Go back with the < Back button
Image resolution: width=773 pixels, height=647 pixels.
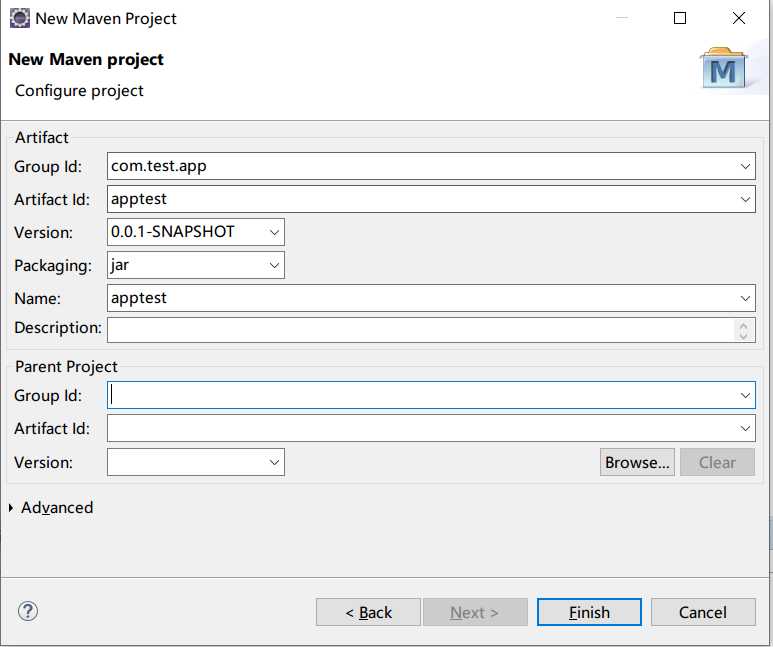point(368,612)
